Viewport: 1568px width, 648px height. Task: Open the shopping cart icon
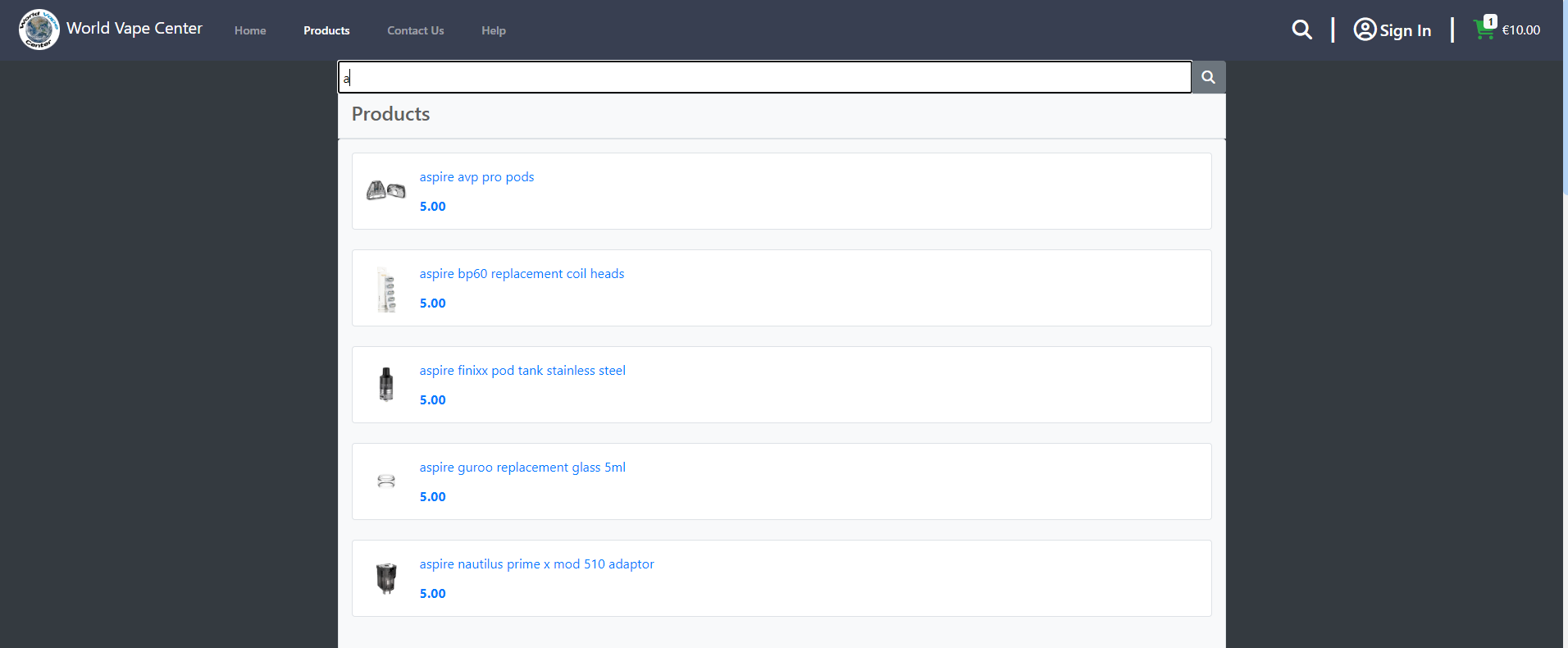pos(1483,30)
